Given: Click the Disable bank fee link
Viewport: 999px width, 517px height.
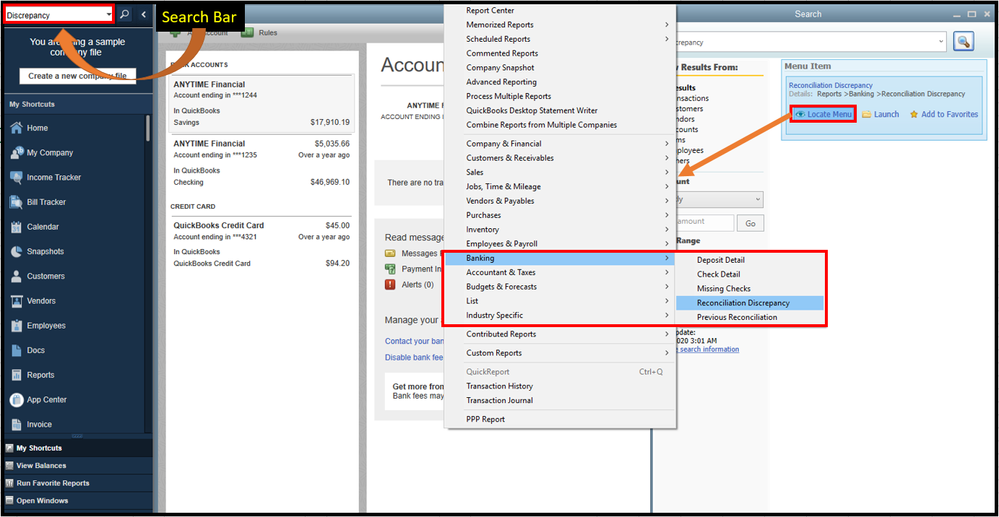Looking at the screenshot, I should [x=413, y=358].
